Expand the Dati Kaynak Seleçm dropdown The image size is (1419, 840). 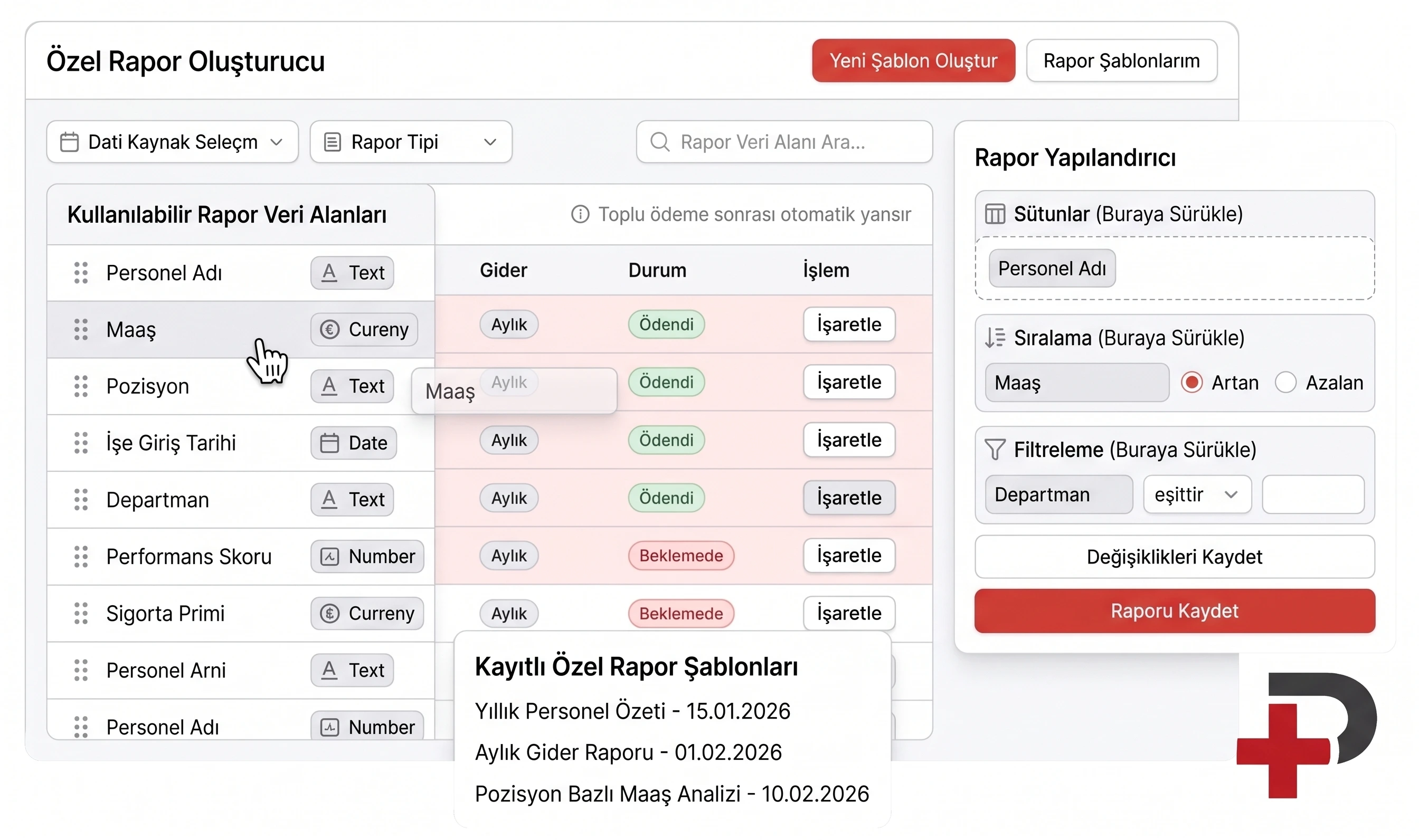(x=172, y=141)
